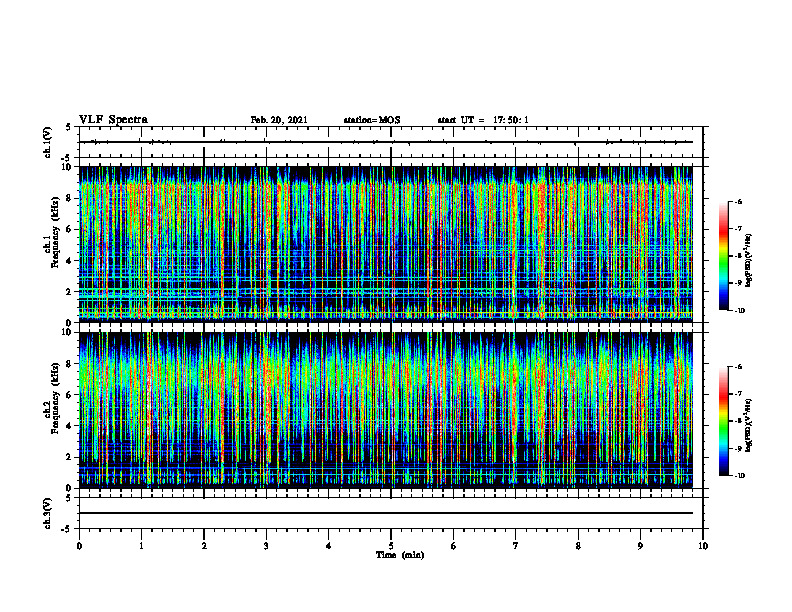
Task: Click the '-10' label on ch.1 color bar
Action: 739,311
